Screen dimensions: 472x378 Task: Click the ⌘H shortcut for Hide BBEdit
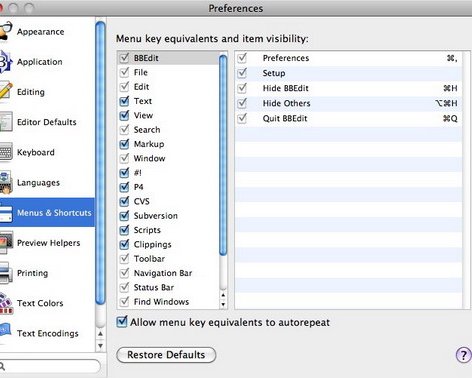(x=450, y=88)
